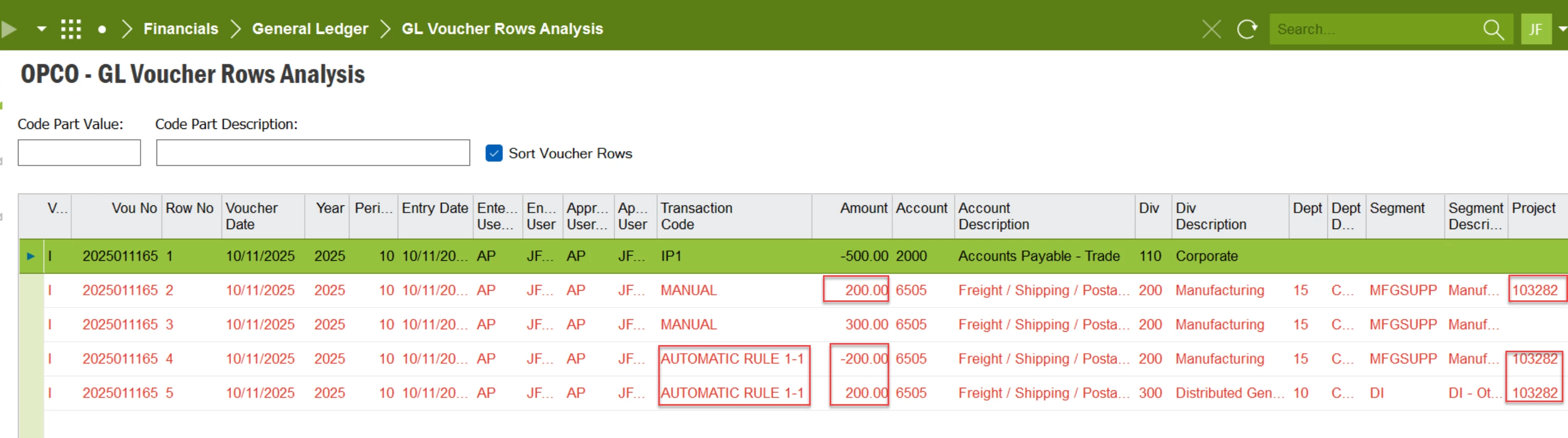The image size is (1568, 438).
Task: Click the refresh icon in the header
Action: (1247, 29)
